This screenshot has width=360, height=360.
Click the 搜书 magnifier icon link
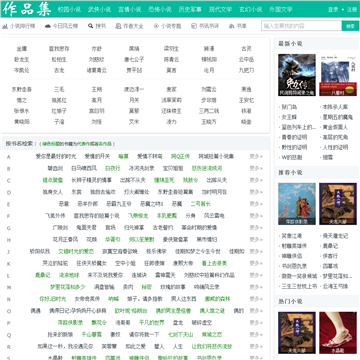(x=97, y=26)
